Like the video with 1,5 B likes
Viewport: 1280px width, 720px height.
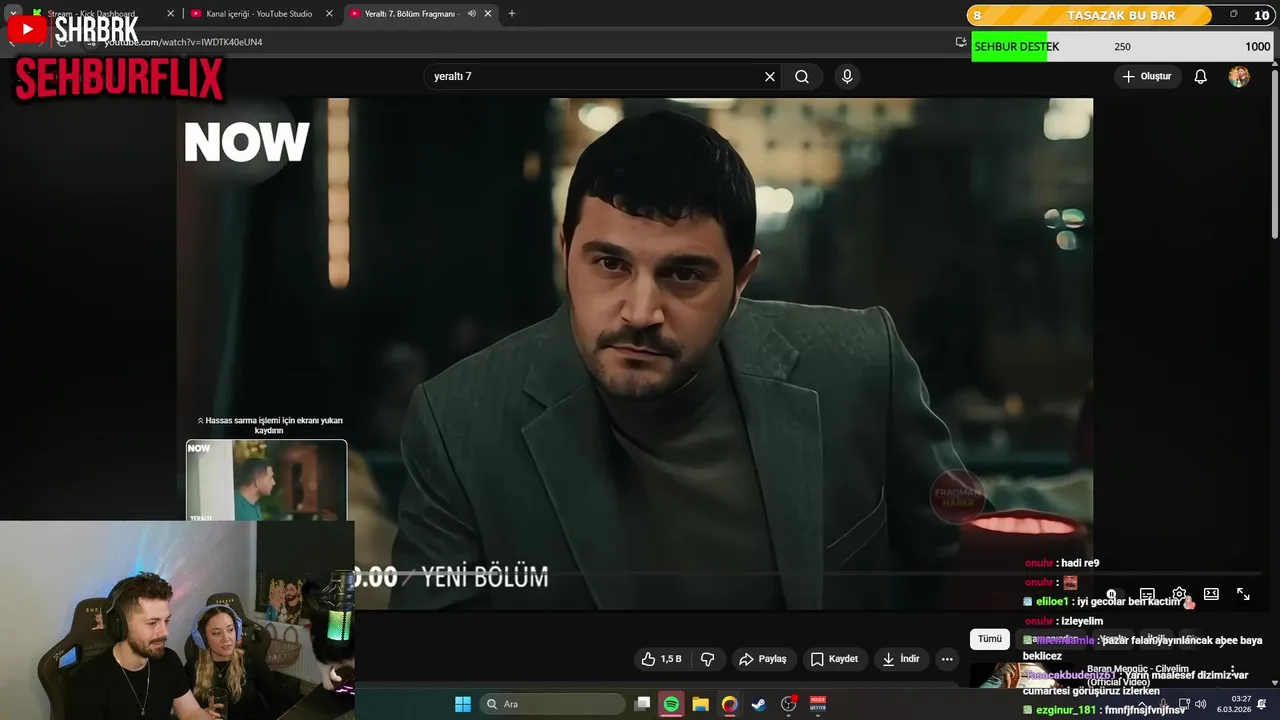661,659
